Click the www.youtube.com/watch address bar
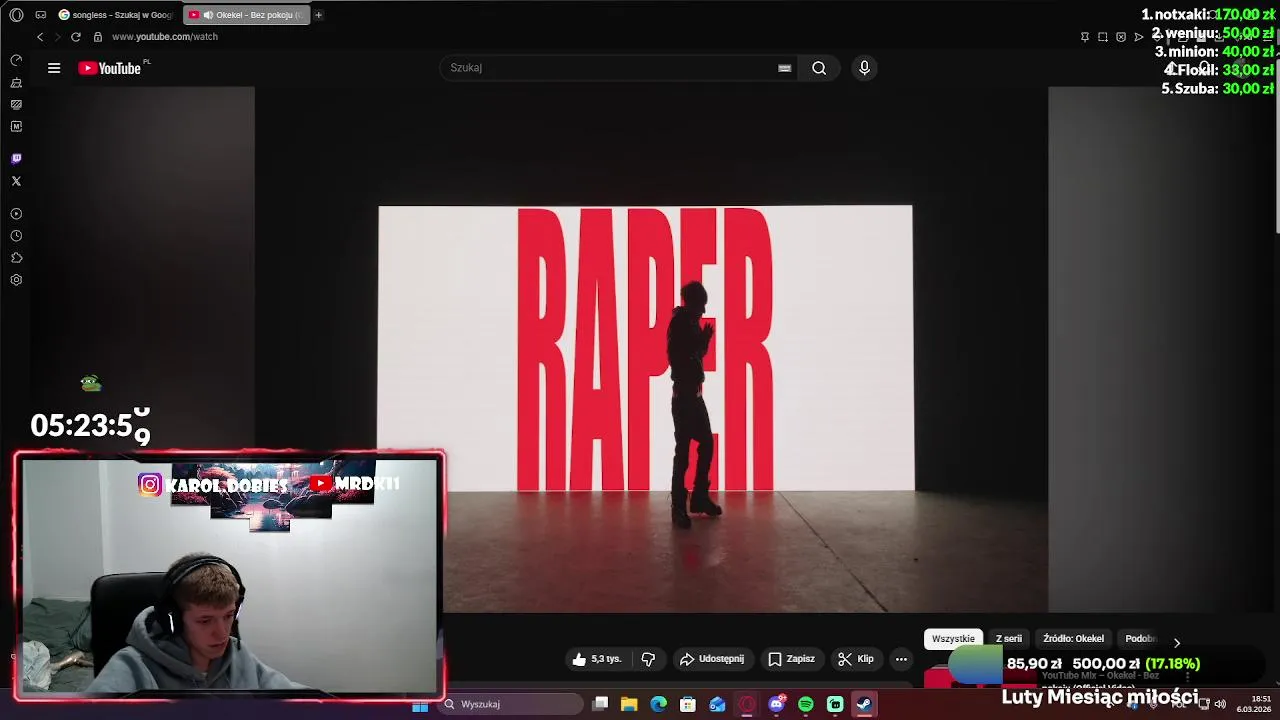This screenshot has width=1280, height=720. point(165,37)
